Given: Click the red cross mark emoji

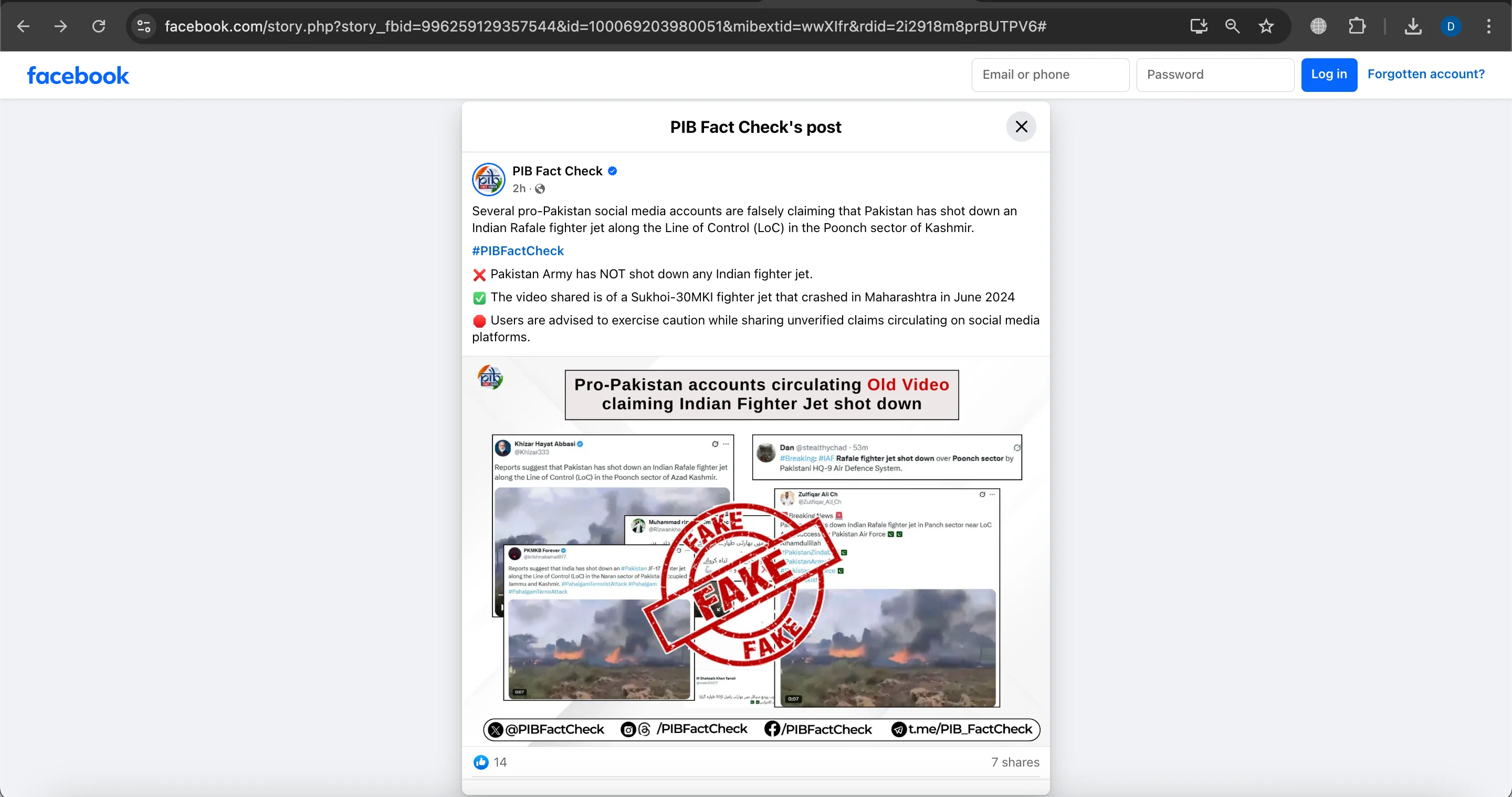Looking at the screenshot, I should pyautogui.click(x=479, y=275).
